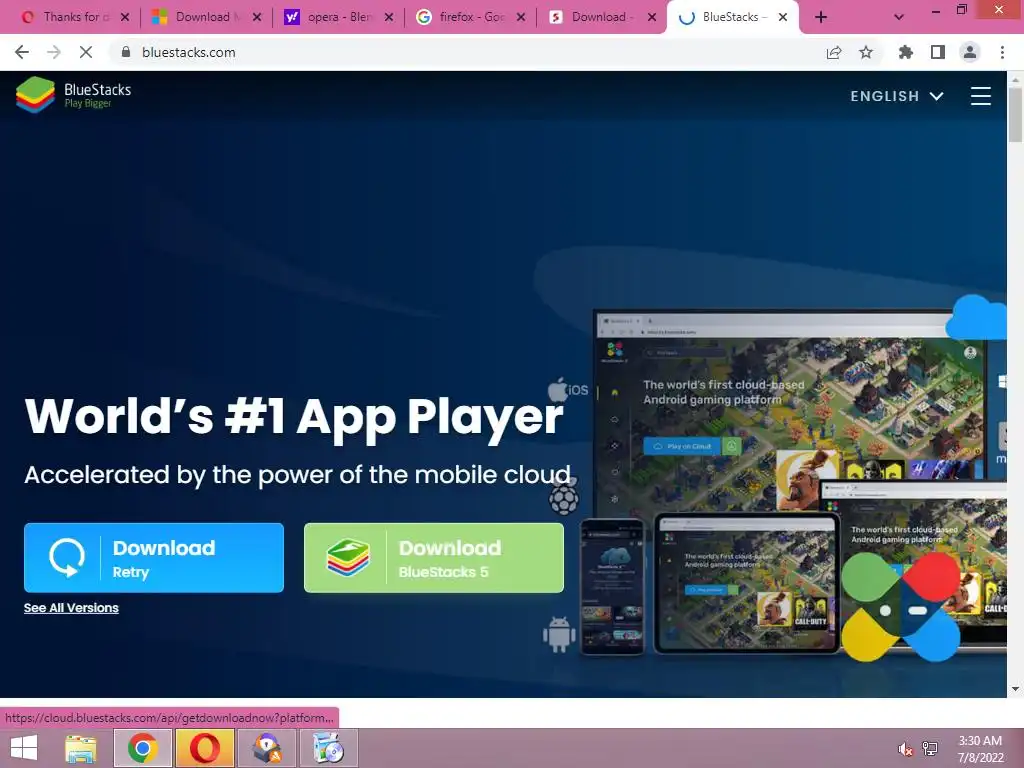The height and width of the screenshot is (768, 1024).
Task: Close the Microsoft Download tab
Action: (x=257, y=18)
